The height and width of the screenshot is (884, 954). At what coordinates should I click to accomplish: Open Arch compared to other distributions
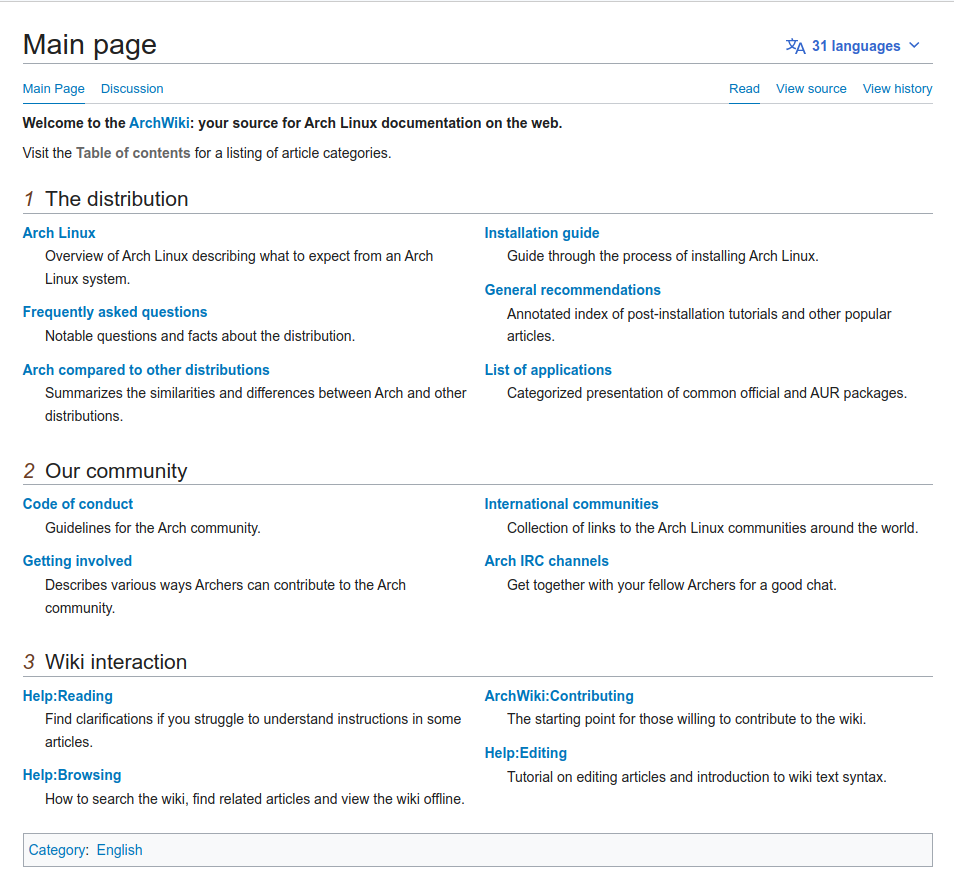(146, 370)
